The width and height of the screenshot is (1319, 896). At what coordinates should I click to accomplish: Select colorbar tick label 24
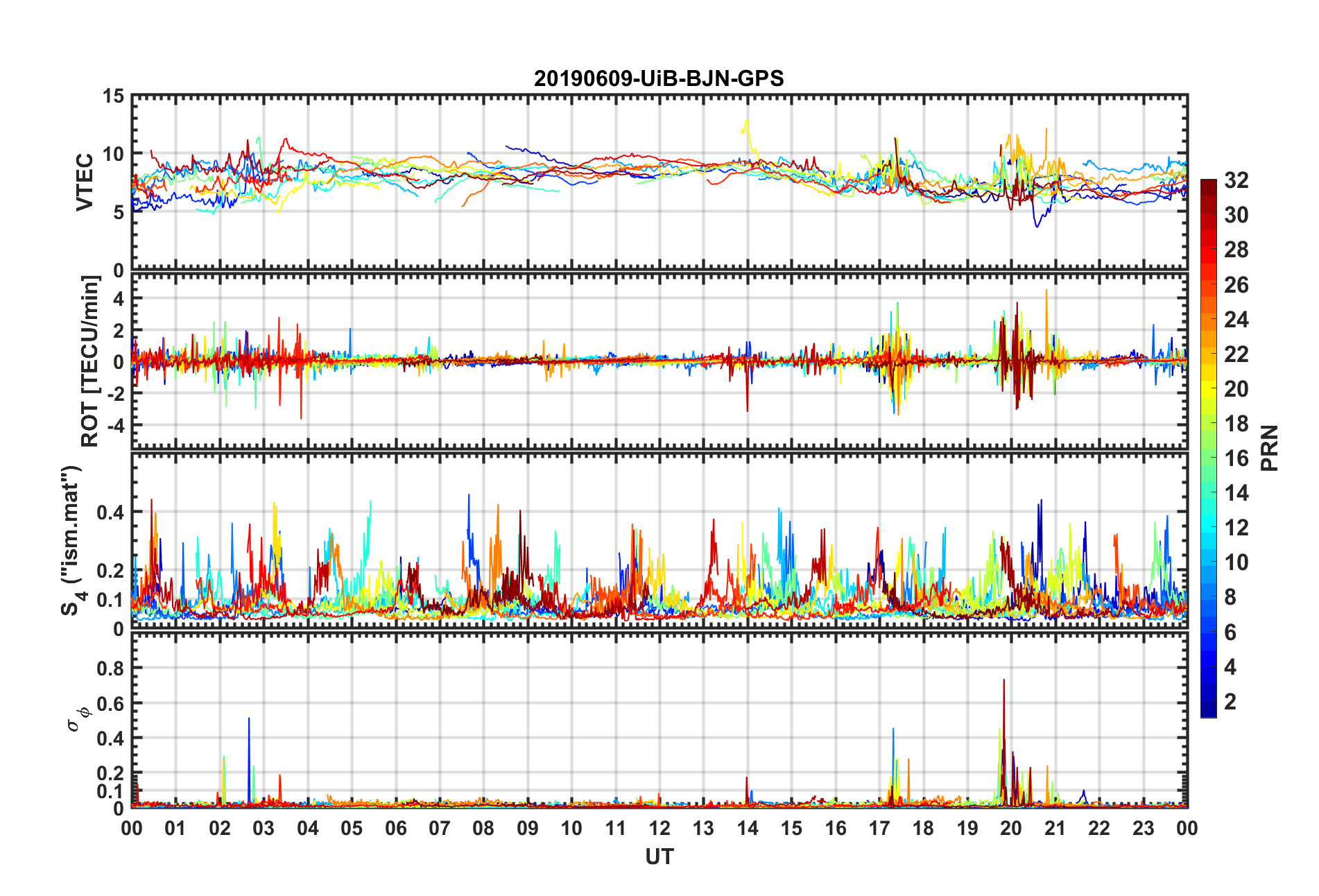coord(1236,320)
